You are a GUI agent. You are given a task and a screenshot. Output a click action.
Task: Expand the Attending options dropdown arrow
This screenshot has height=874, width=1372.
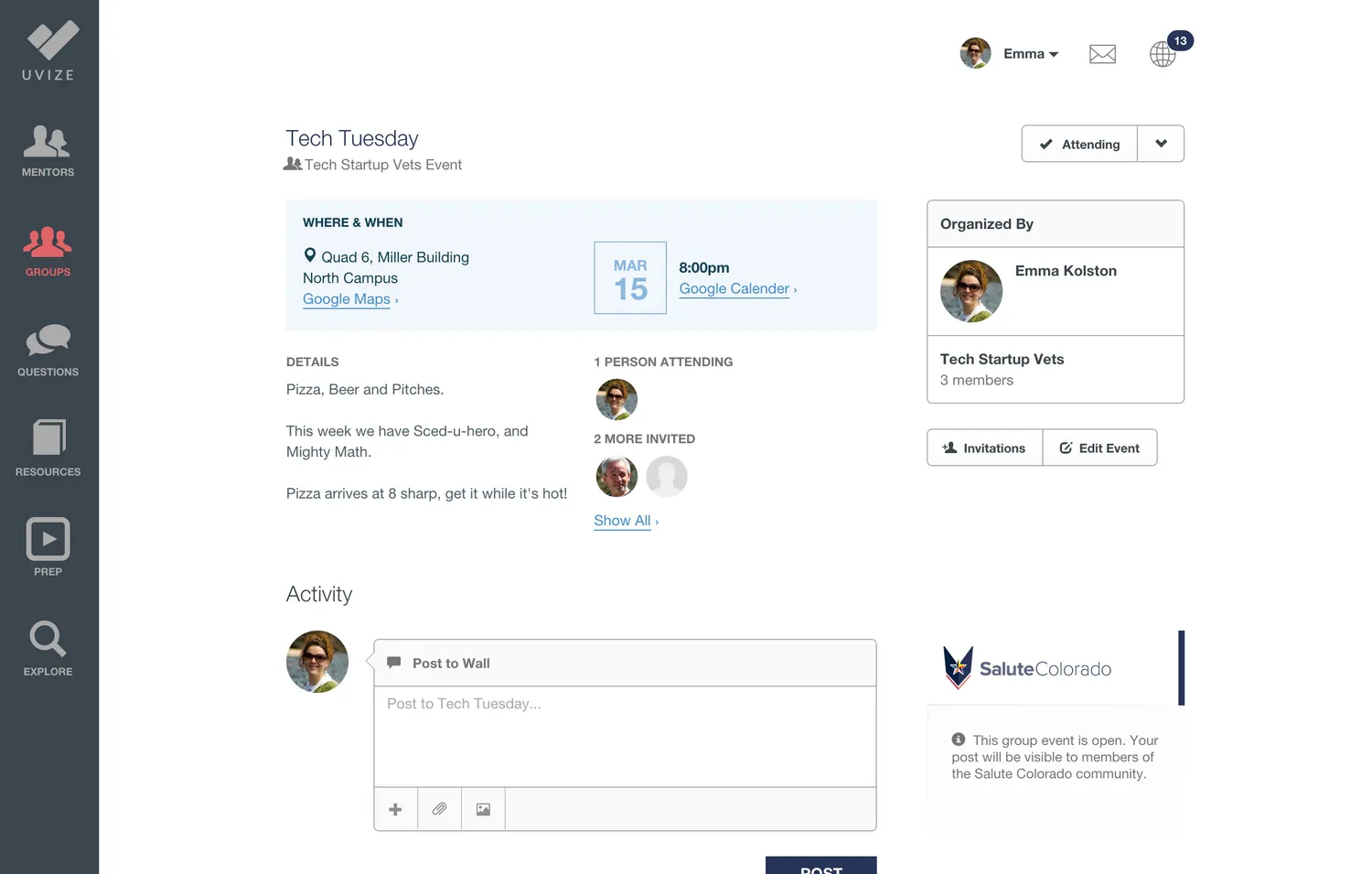pos(1161,144)
